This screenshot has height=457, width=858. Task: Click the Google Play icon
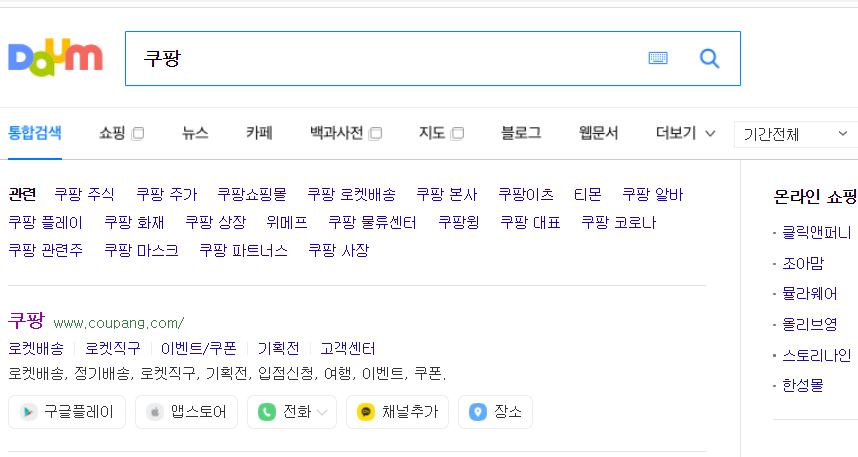28,412
